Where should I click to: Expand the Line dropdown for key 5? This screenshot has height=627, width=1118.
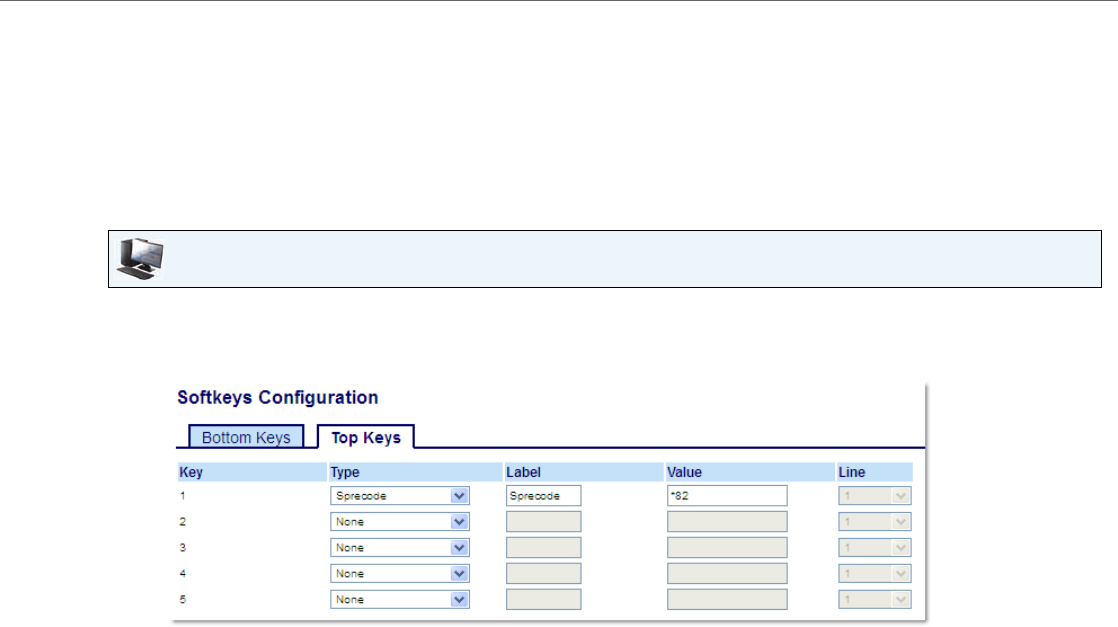click(874, 600)
